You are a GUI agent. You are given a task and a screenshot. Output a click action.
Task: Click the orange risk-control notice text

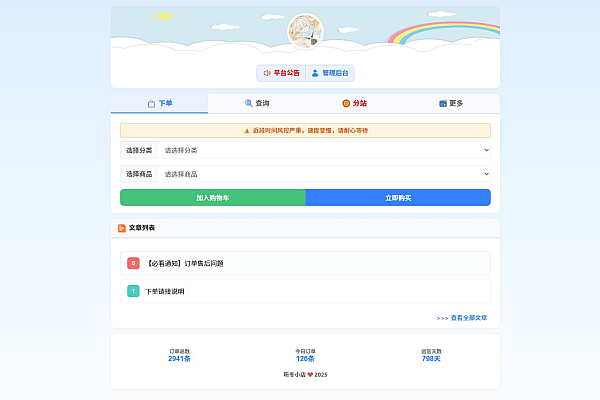pos(310,131)
